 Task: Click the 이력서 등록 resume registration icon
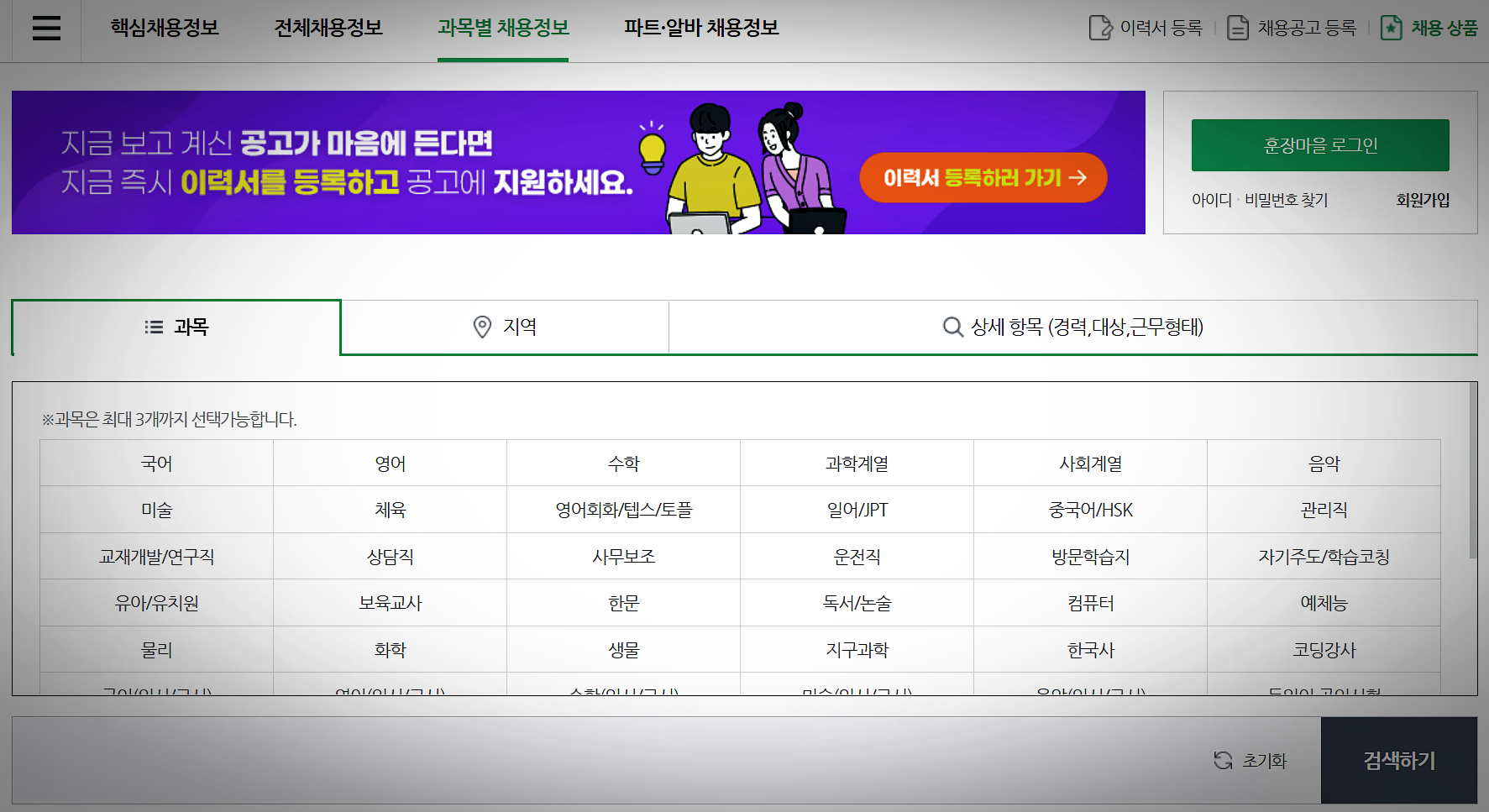click(x=1103, y=27)
